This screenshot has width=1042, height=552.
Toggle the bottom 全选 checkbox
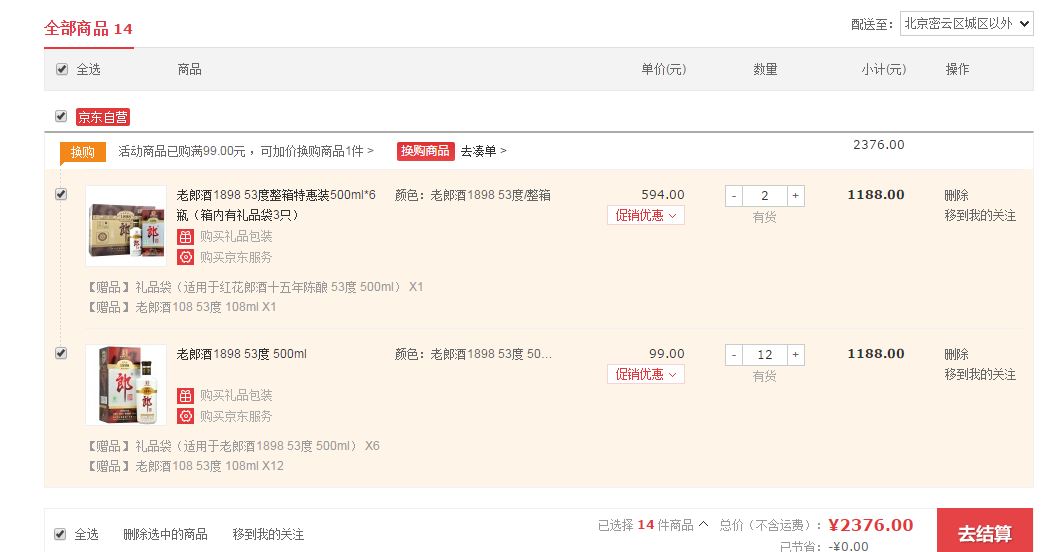coord(60,534)
